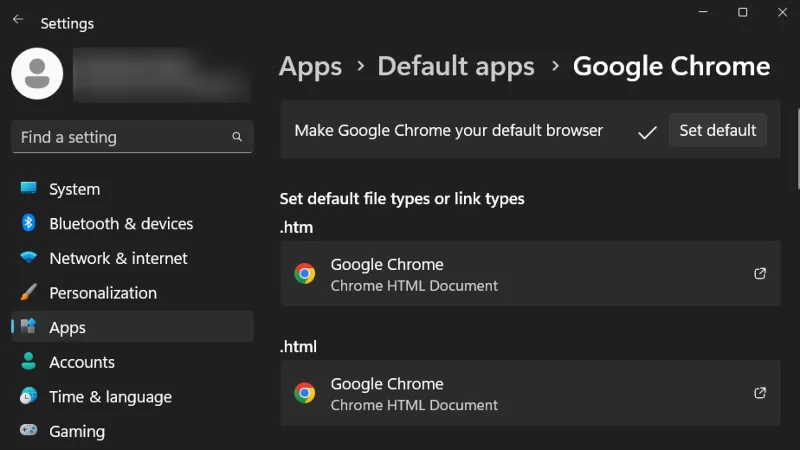Click the Personalization paintbrush icon

pyautogui.click(x=29, y=292)
